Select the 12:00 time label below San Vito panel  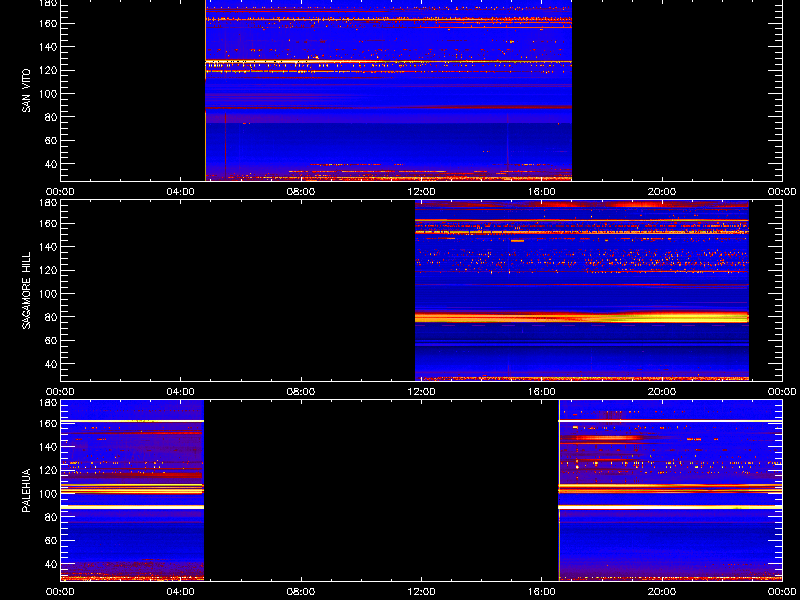point(421,192)
